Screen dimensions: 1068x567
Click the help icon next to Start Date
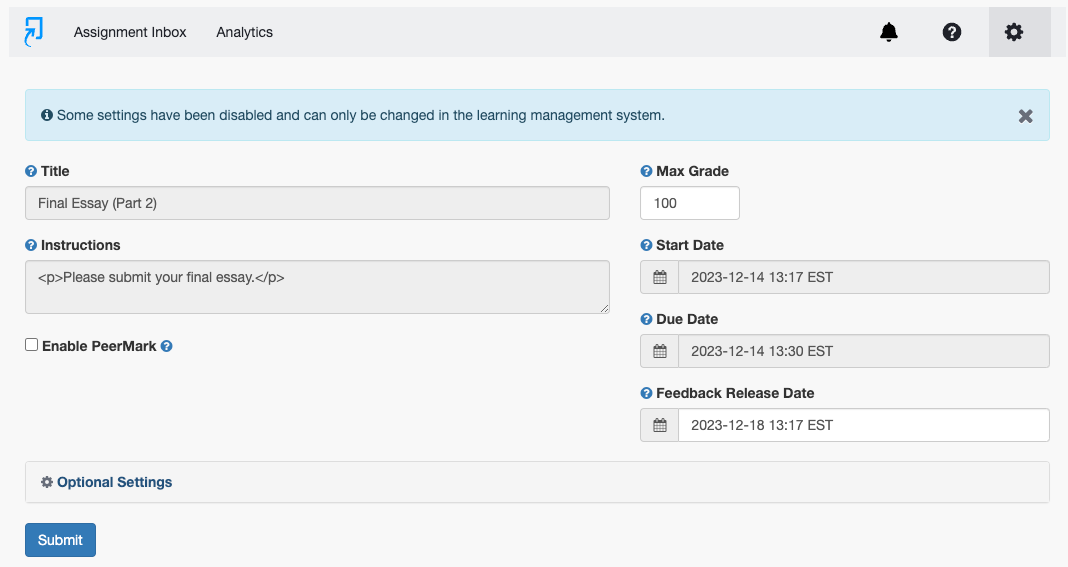coord(646,245)
